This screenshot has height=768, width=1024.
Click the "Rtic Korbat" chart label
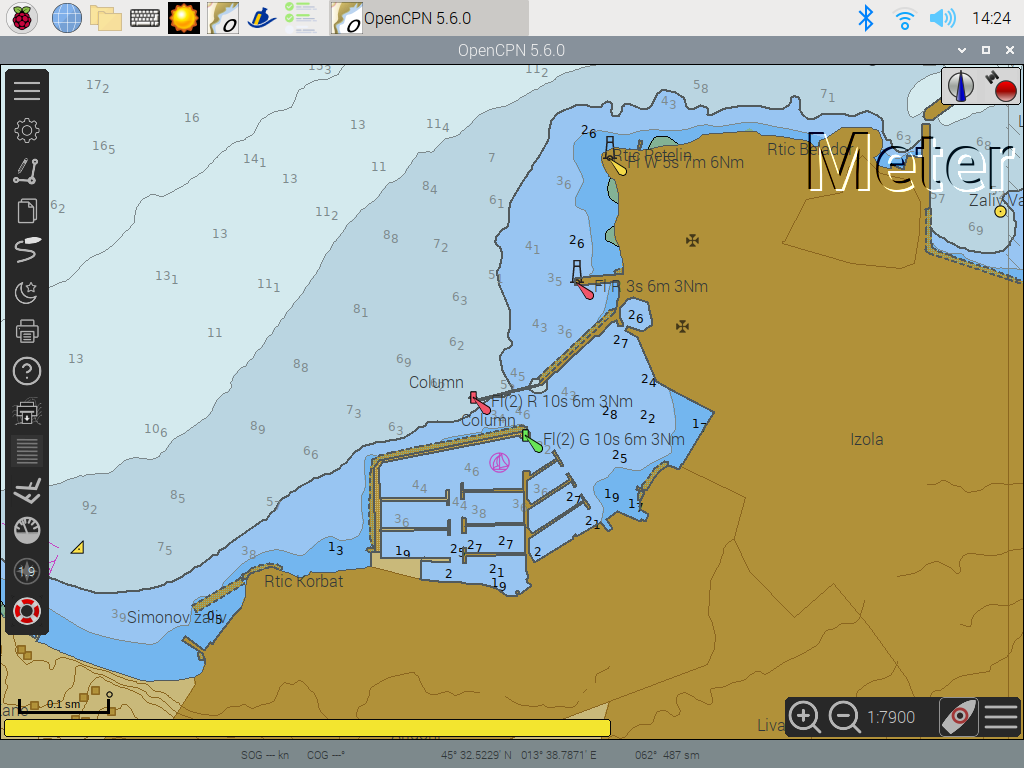pyautogui.click(x=304, y=581)
